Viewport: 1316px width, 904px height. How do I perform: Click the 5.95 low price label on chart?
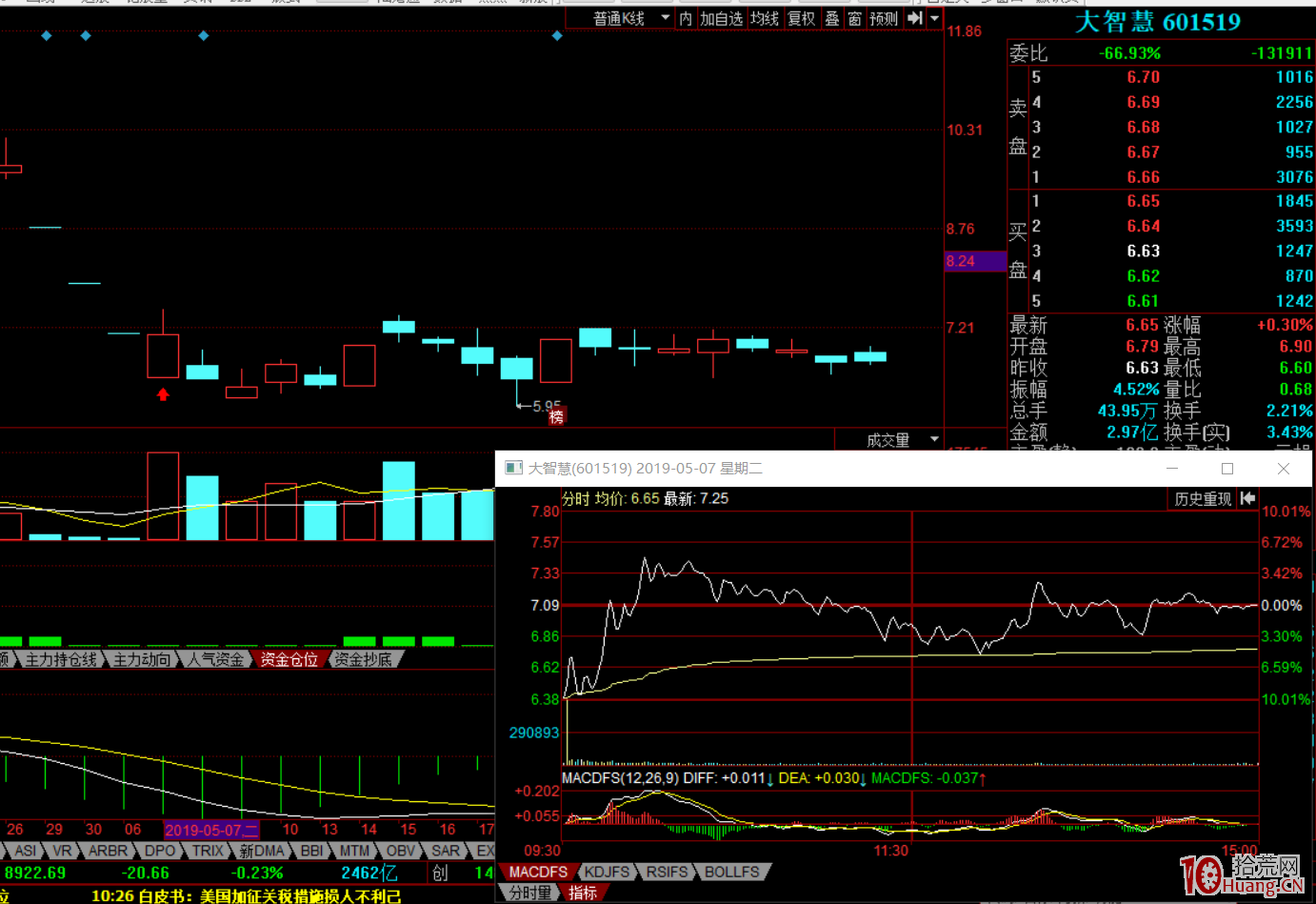[545, 406]
